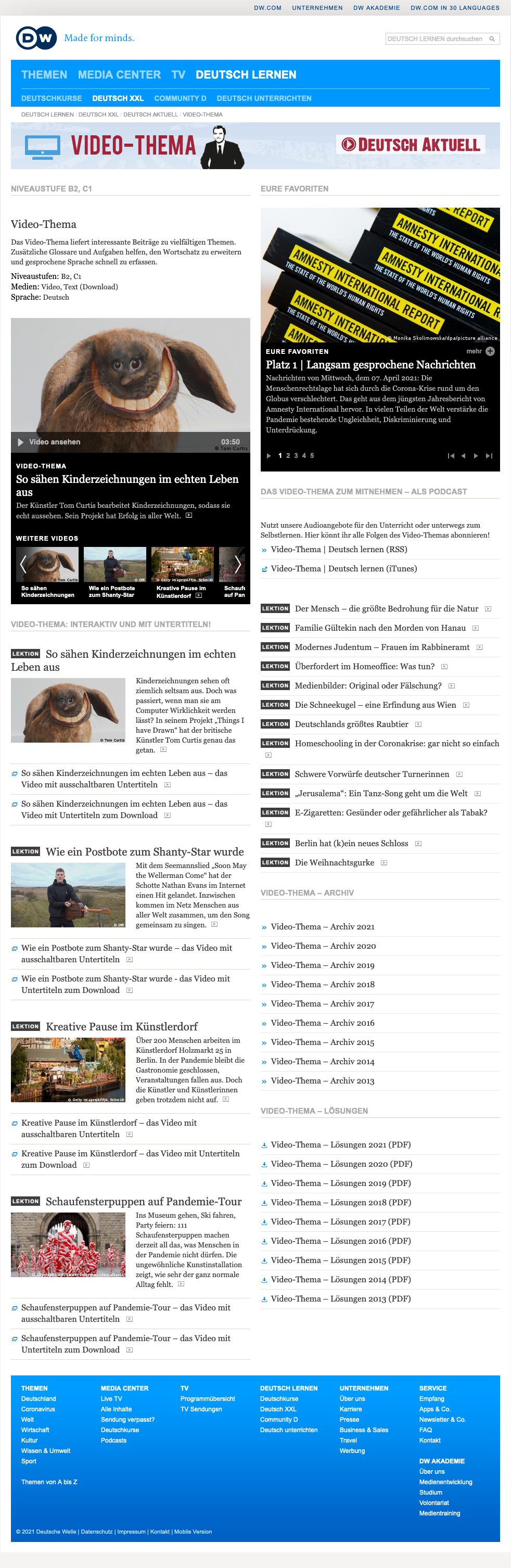511x1568 pixels.
Task: Click the right arrow in Weitere Videos
Action: [x=238, y=564]
